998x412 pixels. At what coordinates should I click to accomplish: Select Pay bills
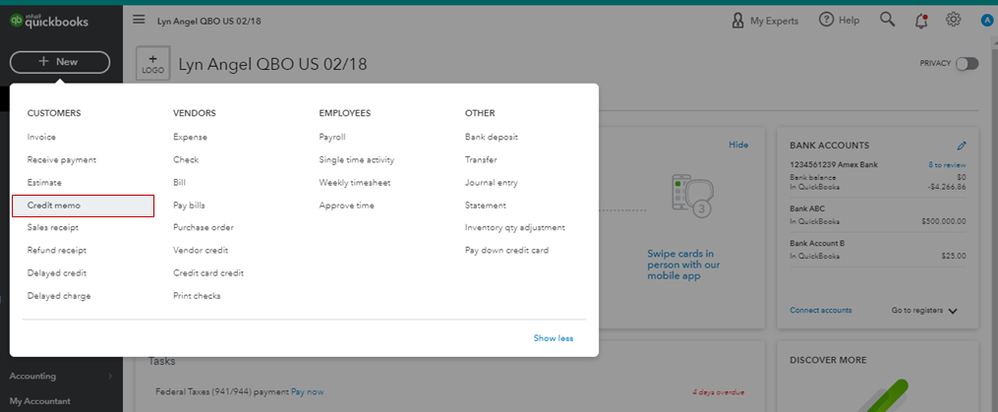tap(189, 206)
